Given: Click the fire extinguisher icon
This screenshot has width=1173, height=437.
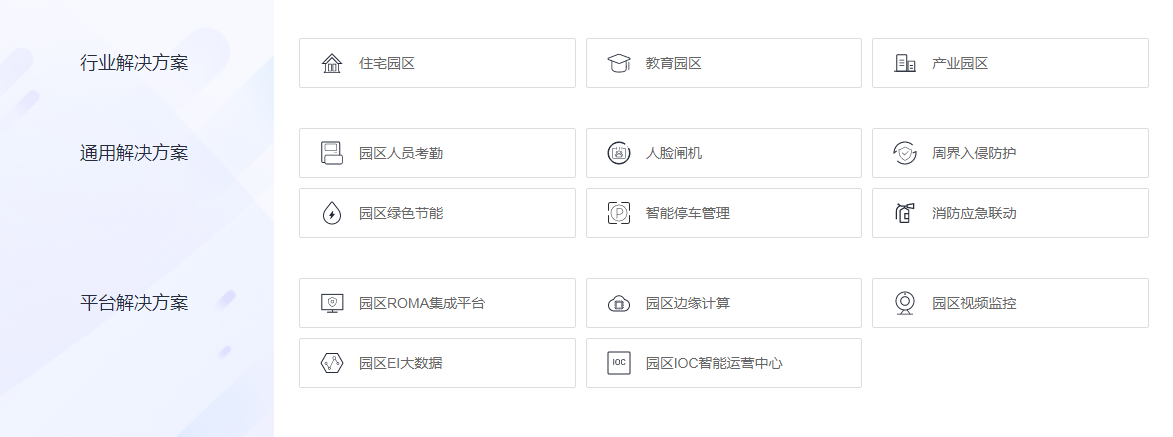Looking at the screenshot, I should (905, 213).
